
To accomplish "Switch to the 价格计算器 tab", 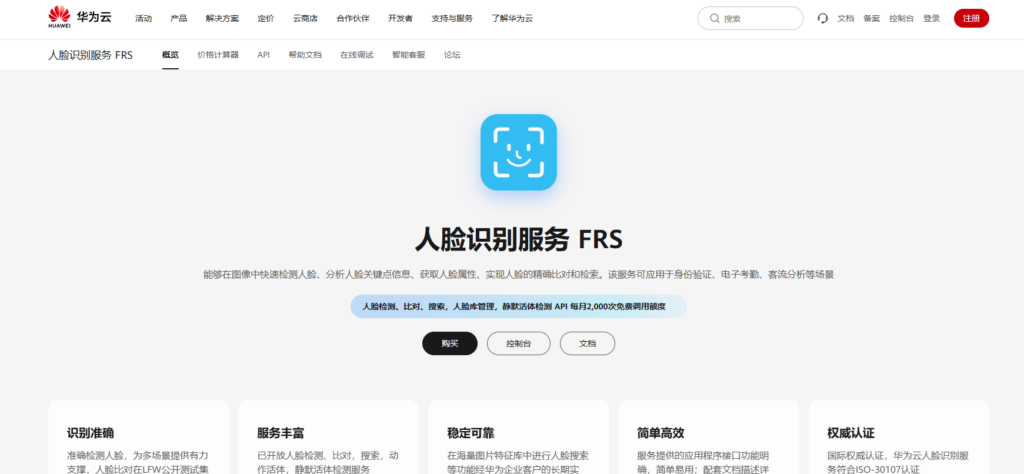I will coord(218,55).
